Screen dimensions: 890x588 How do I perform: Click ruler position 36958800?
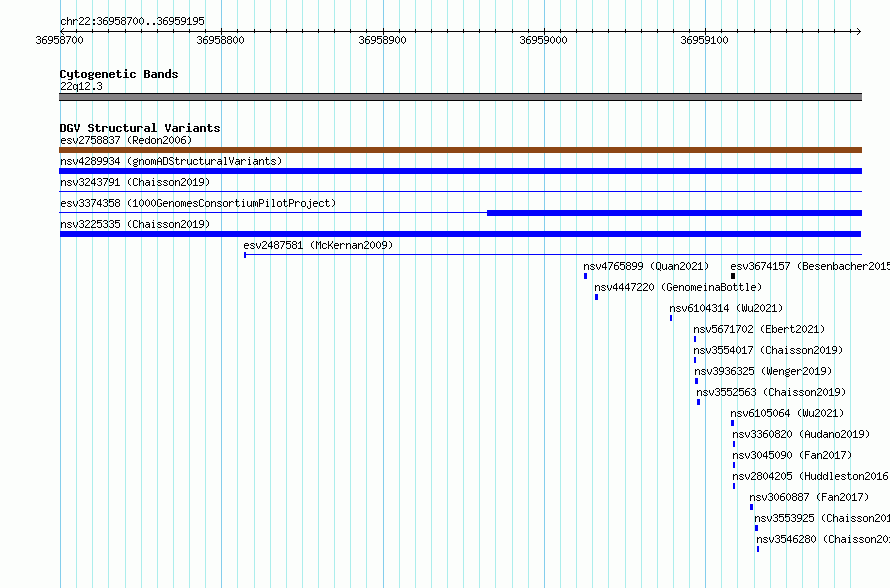click(220, 40)
